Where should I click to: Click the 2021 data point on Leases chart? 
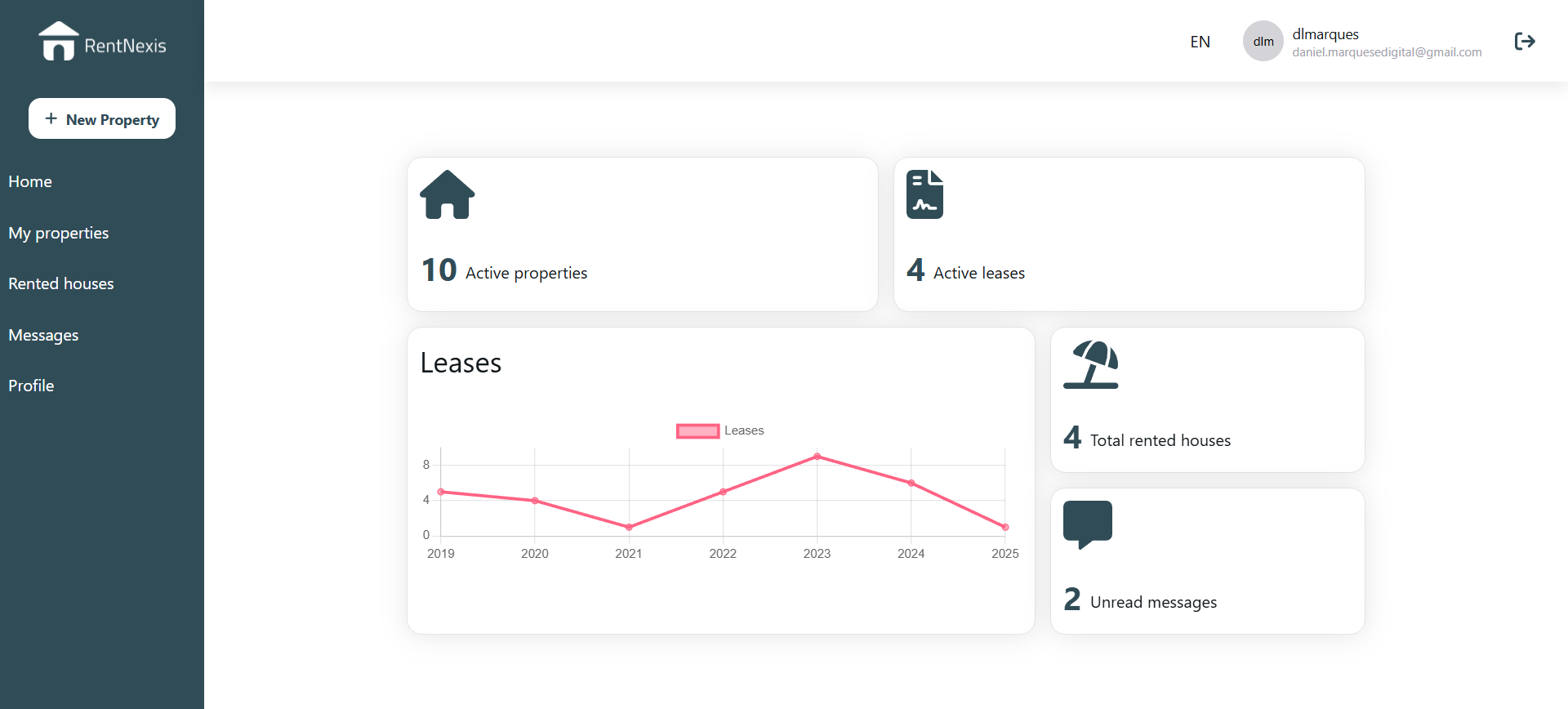pyautogui.click(x=629, y=527)
